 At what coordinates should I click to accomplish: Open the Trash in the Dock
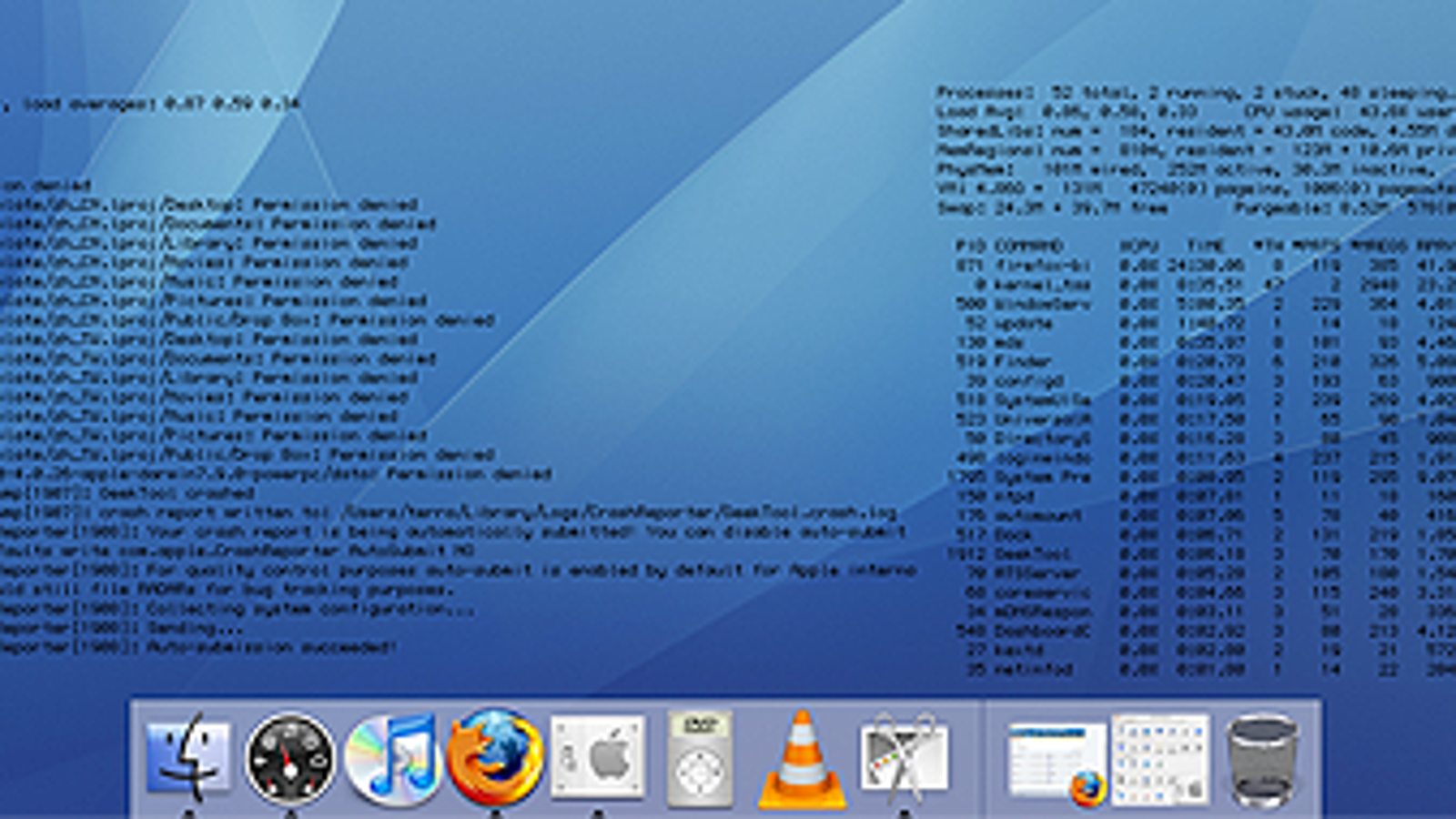point(1261,760)
